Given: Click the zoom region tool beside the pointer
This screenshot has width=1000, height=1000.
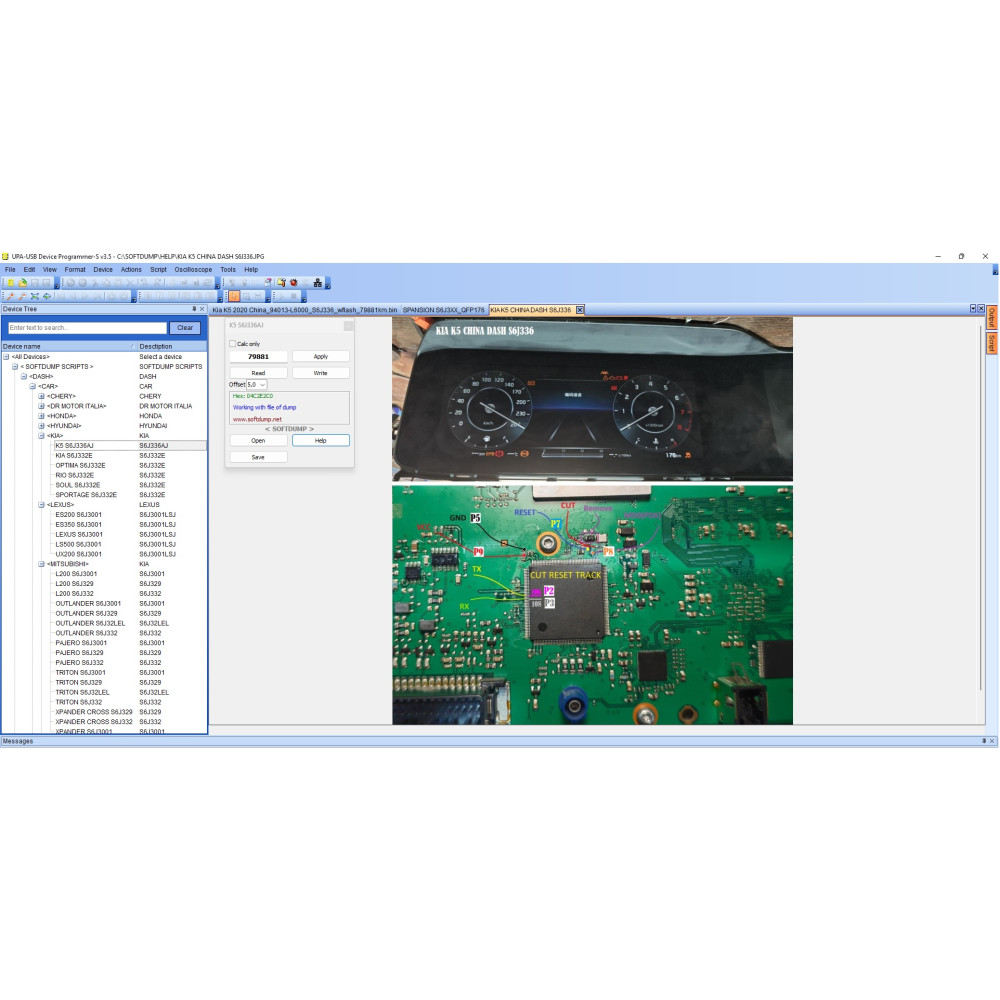Looking at the screenshot, I should 246,296.
